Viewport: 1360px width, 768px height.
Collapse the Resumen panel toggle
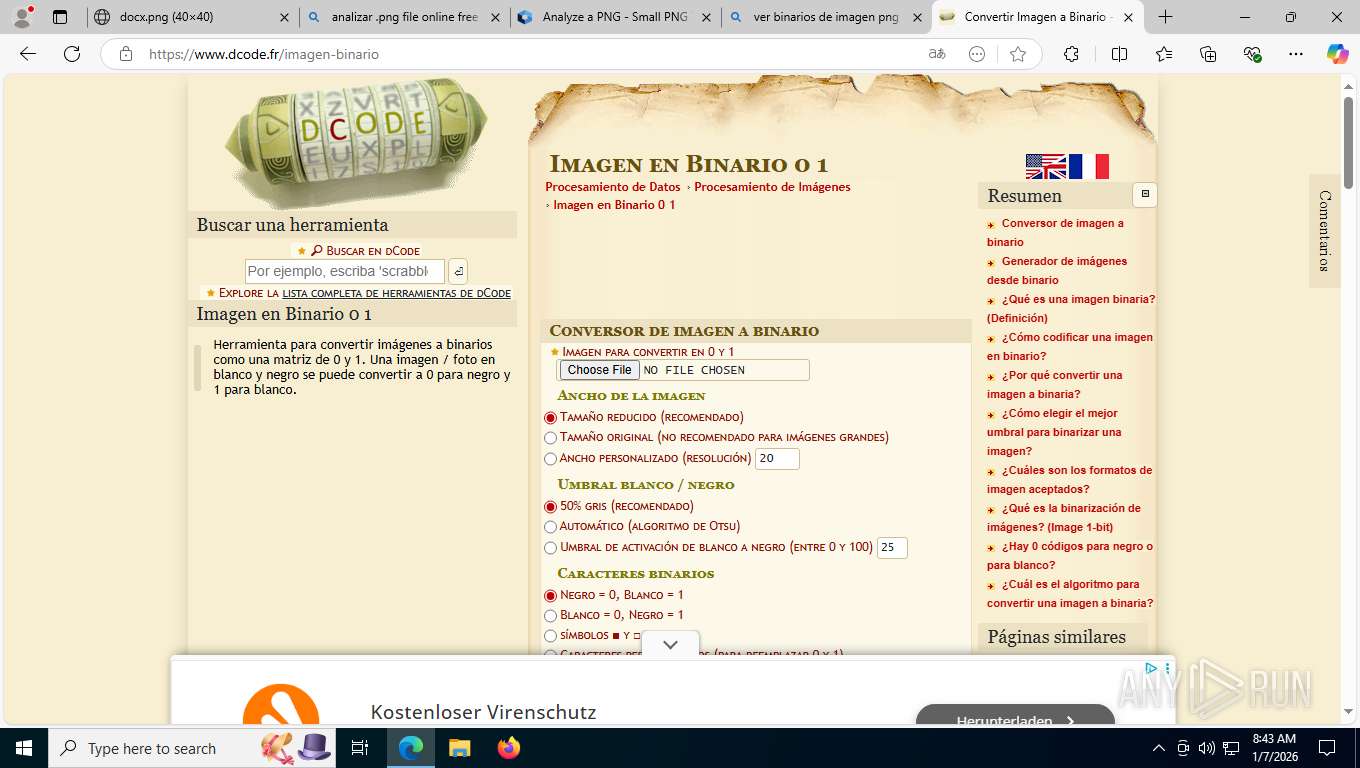(x=1145, y=195)
